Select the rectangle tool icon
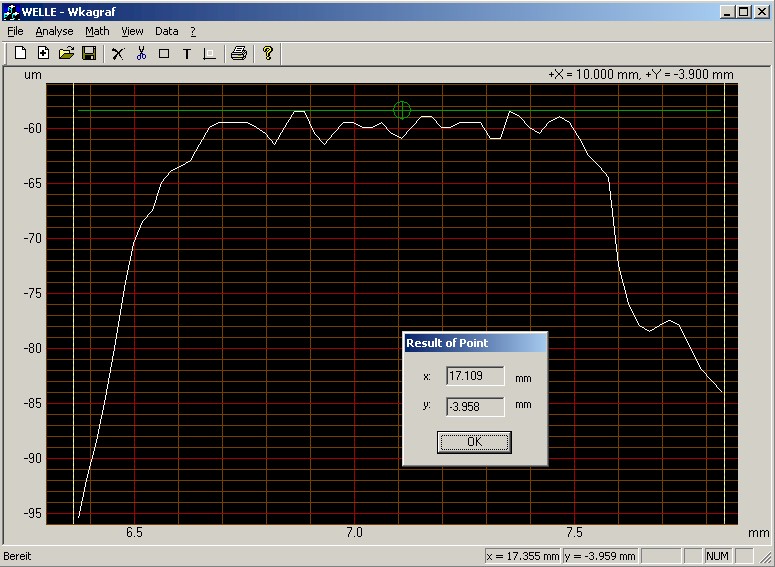The image size is (775, 567). point(164,53)
